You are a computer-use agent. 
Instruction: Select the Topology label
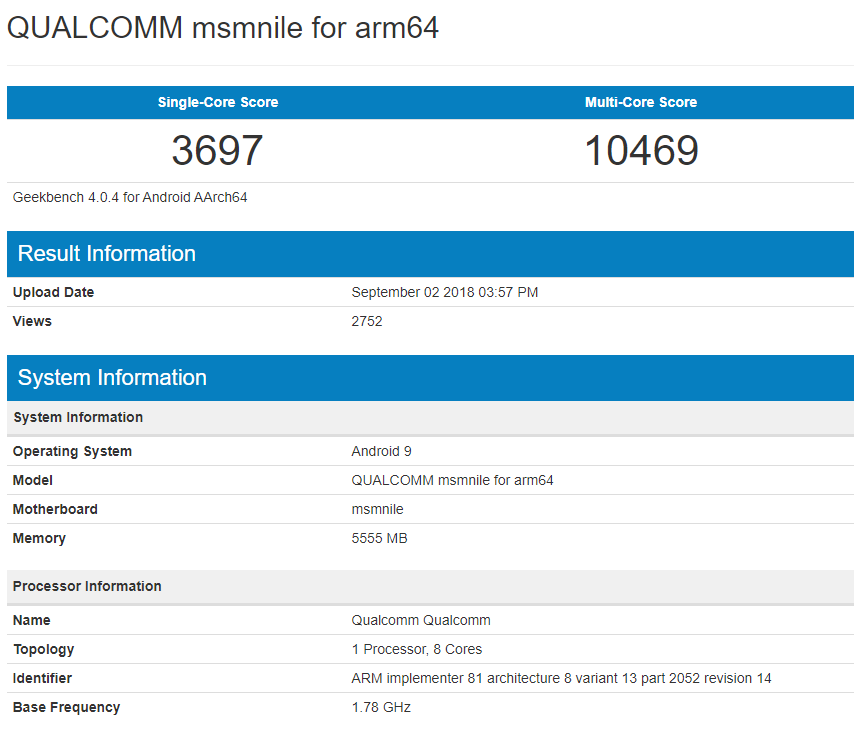43,649
